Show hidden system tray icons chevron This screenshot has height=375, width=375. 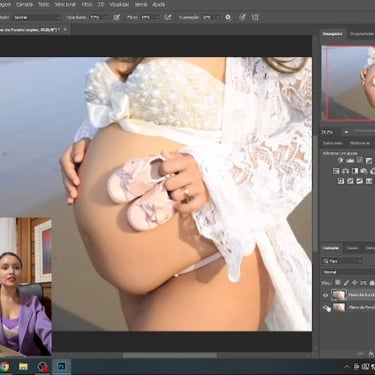[346, 367]
